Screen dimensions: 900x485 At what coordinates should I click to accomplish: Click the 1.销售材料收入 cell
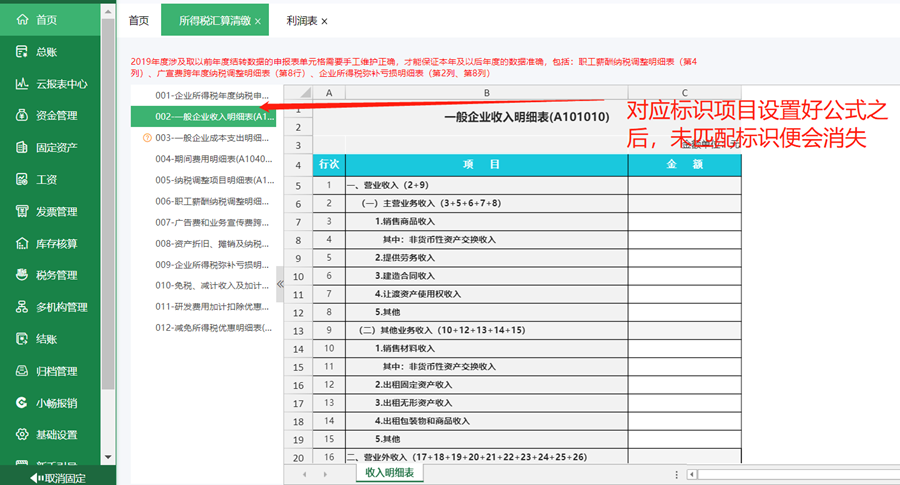[487, 348]
